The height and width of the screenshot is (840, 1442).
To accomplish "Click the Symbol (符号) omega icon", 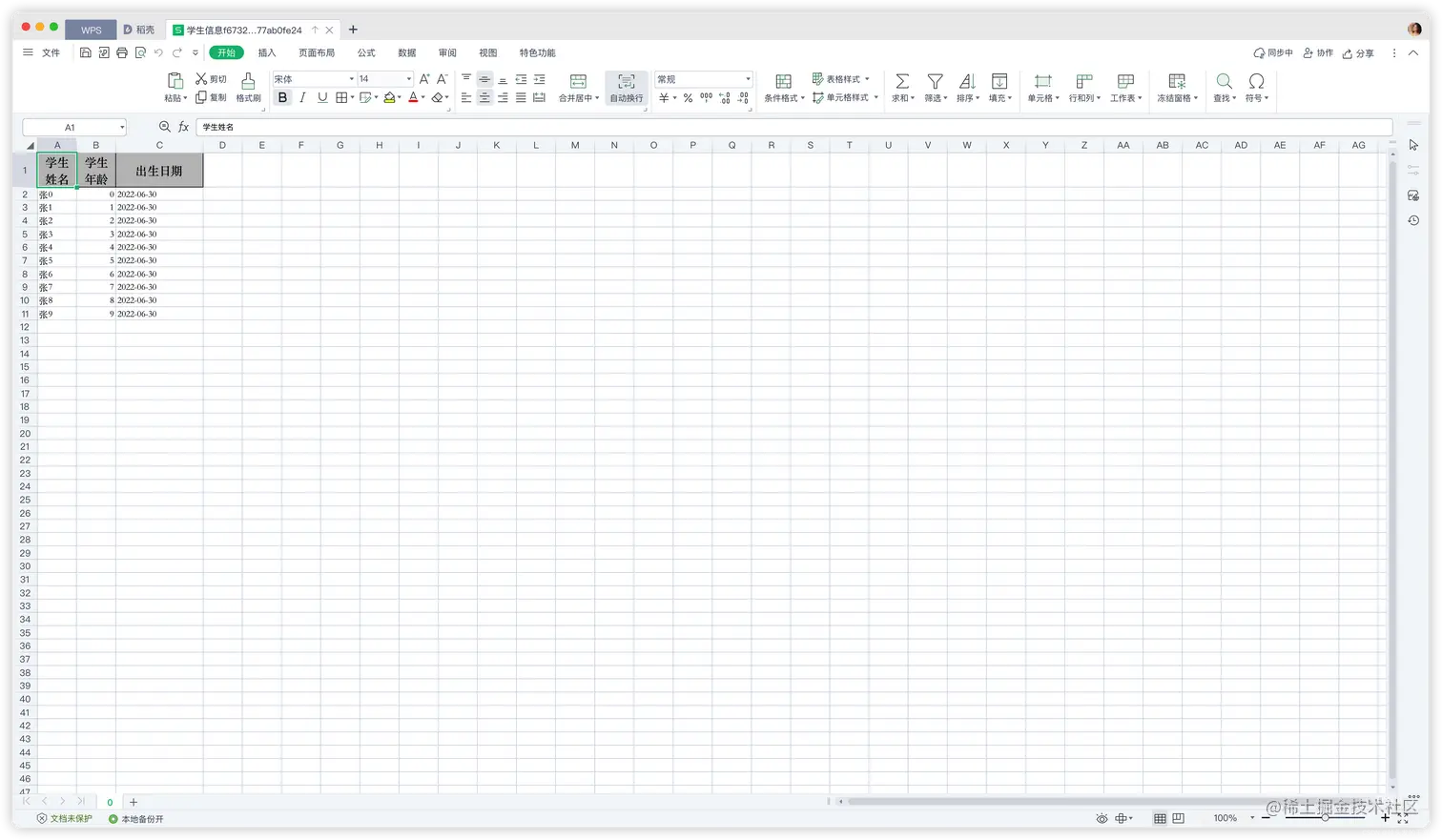I will pyautogui.click(x=1257, y=81).
